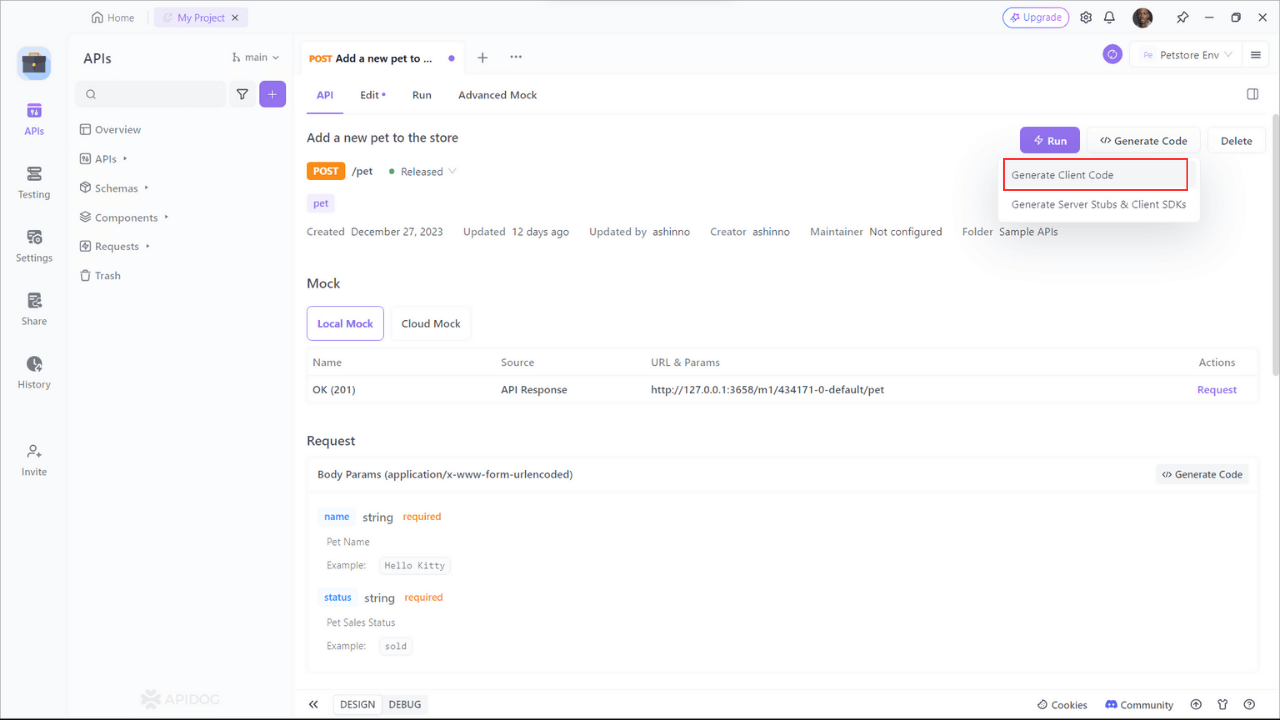Open a new tab with plus icon
1280x720 pixels.
point(482,58)
